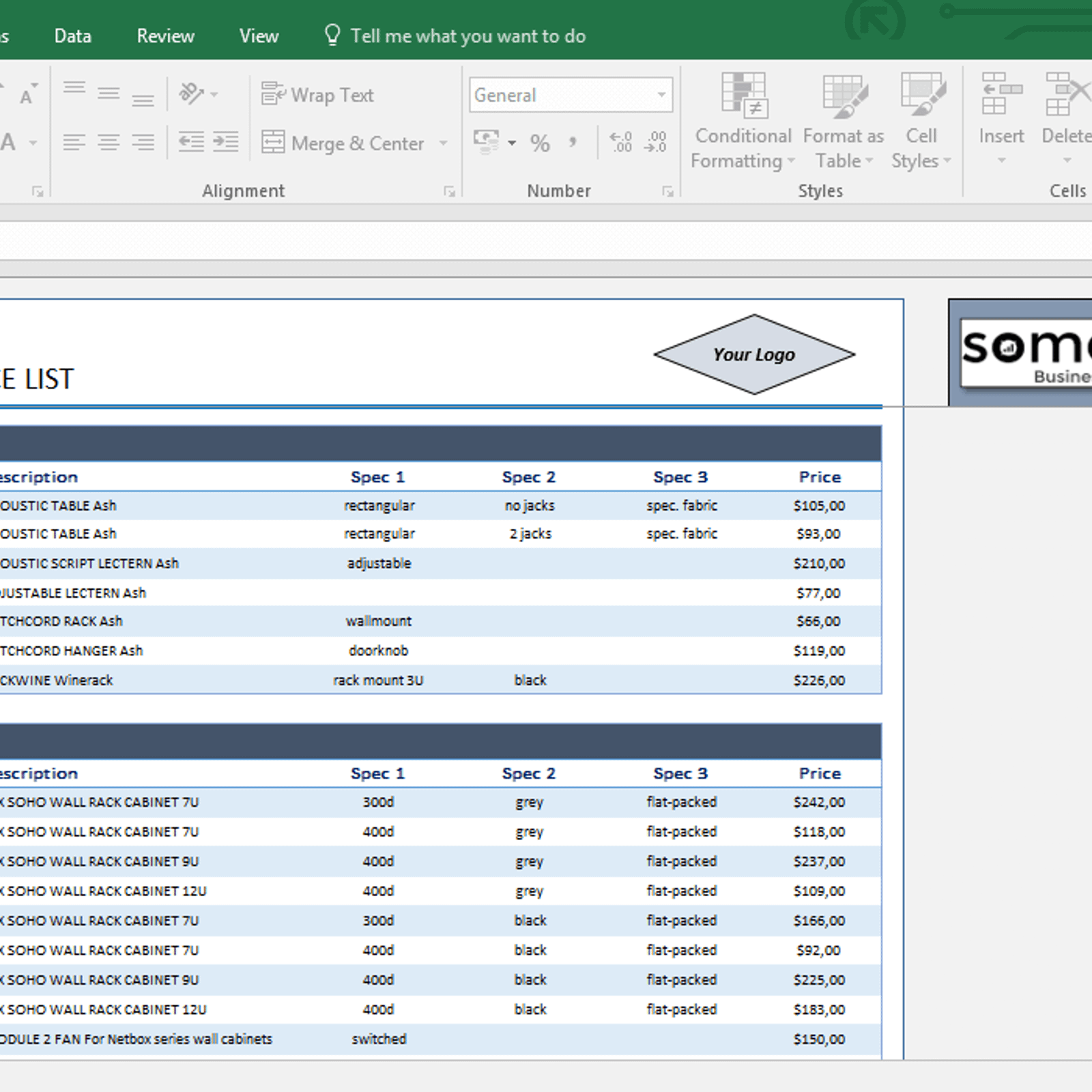This screenshot has height=1092, width=1092.
Task: Apply Comma Style format
Action: pyautogui.click(x=573, y=143)
